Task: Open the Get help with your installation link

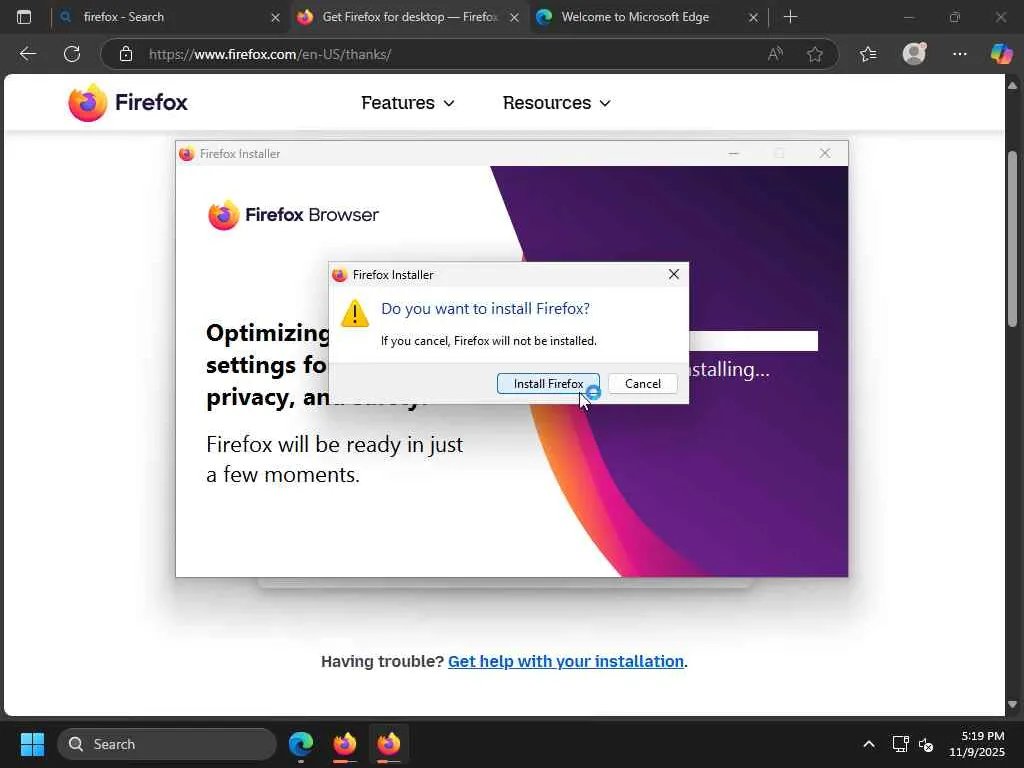Action: [566, 662]
